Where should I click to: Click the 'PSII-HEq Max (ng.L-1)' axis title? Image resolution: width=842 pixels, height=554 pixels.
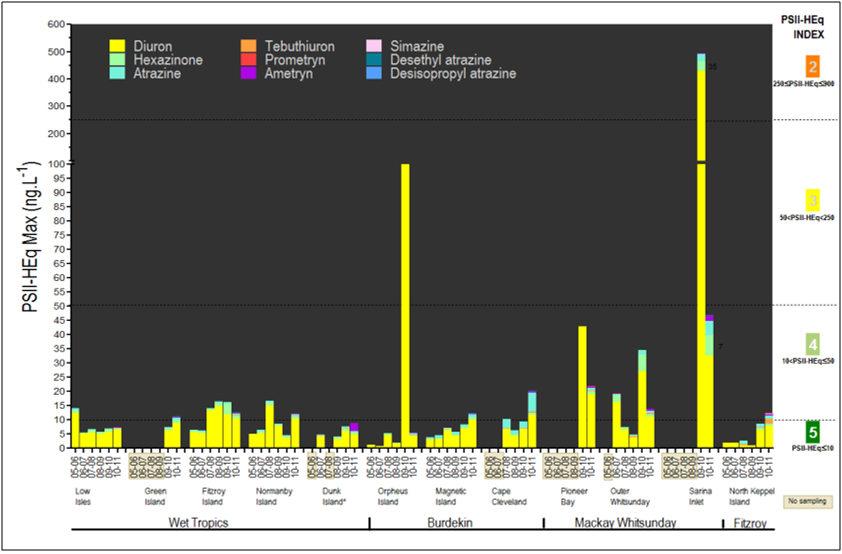(x=33, y=236)
